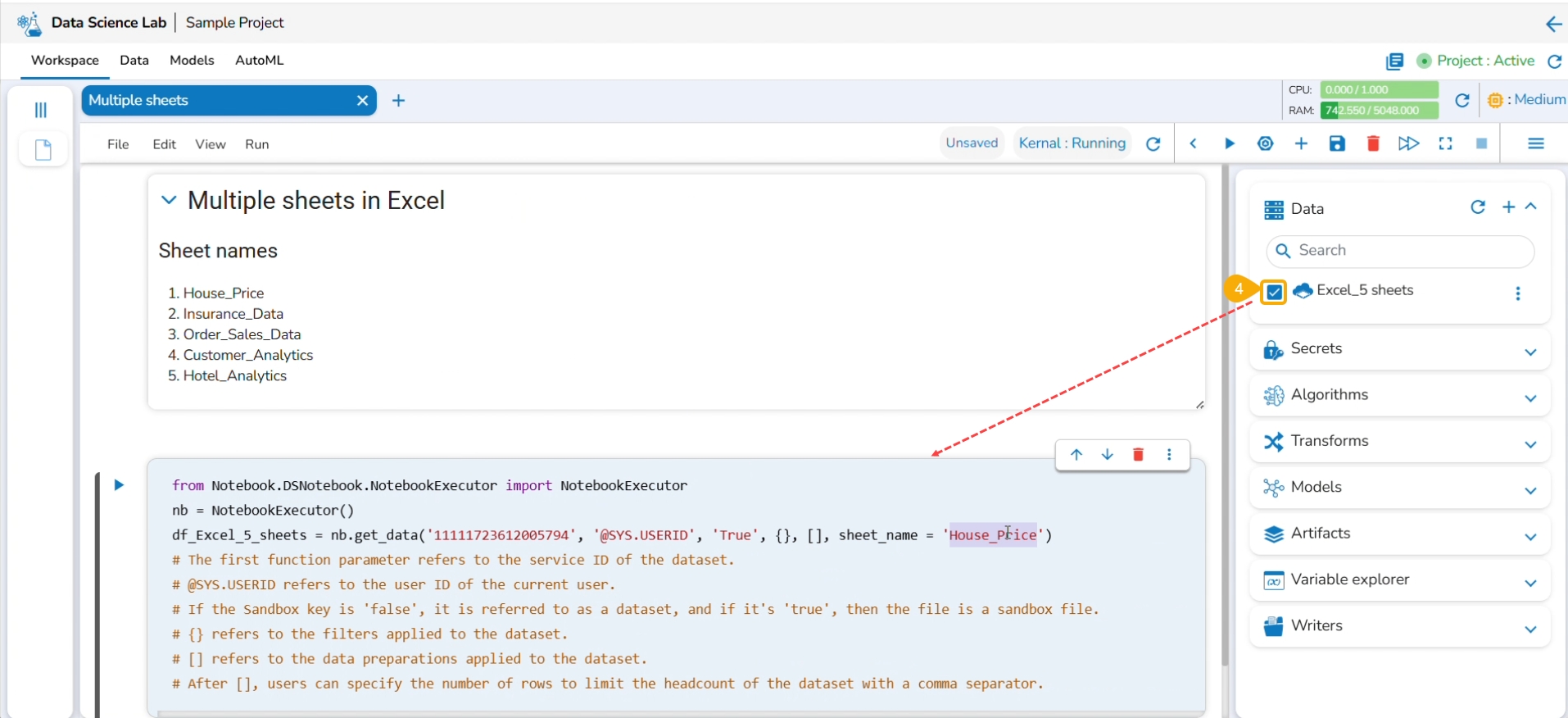Click the notebook vertical scrollbar
Screen dimensions: 1568x718
tap(1225, 410)
